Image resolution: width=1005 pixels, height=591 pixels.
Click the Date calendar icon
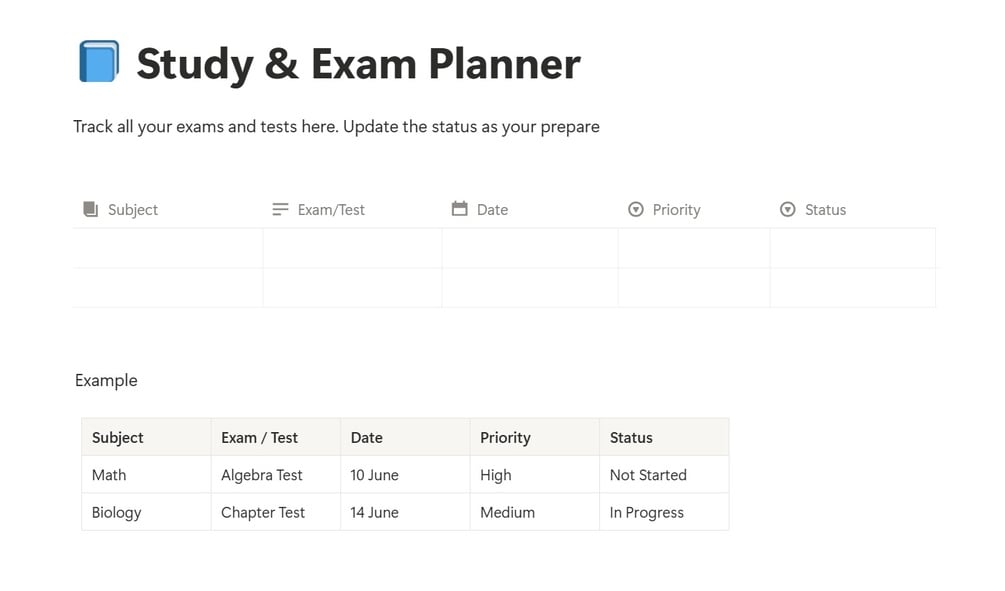[460, 209]
